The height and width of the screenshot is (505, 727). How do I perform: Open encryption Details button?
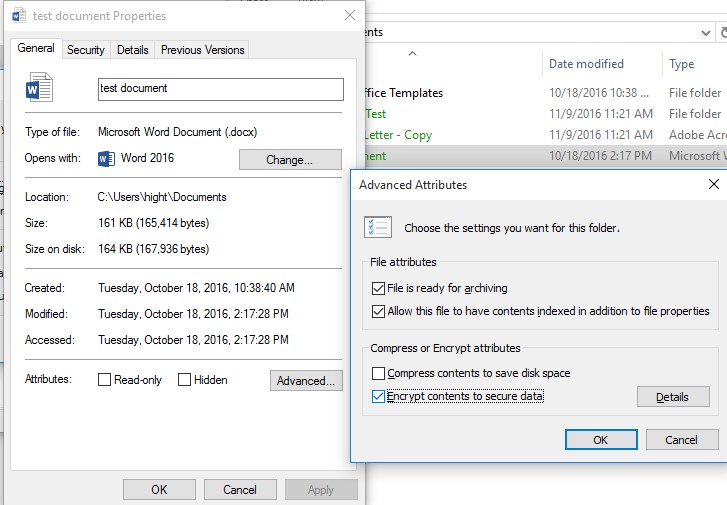tap(672, 397)
